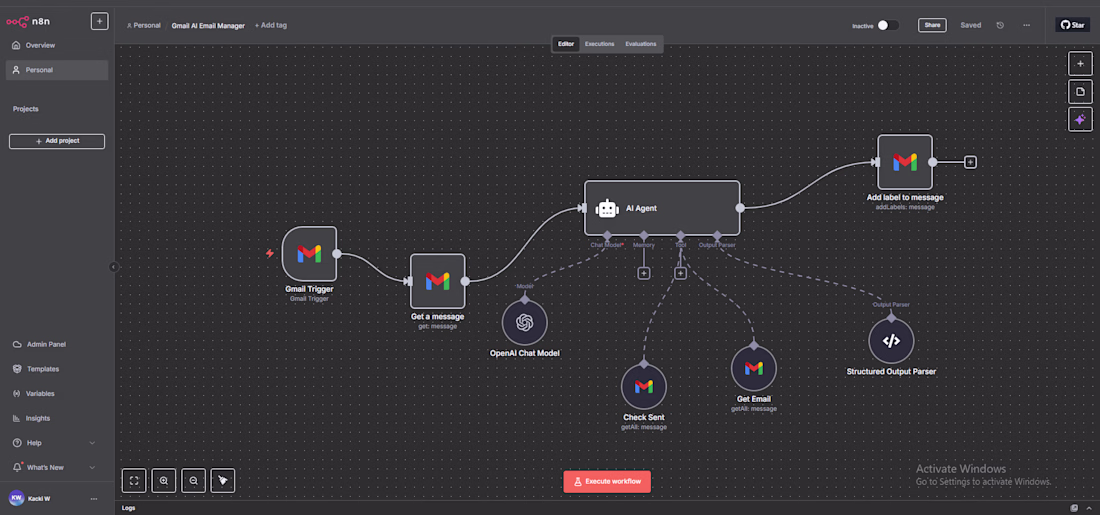This screenshot has height=515, width=1100.
Task: Click Add tag link
Action: 271,25
